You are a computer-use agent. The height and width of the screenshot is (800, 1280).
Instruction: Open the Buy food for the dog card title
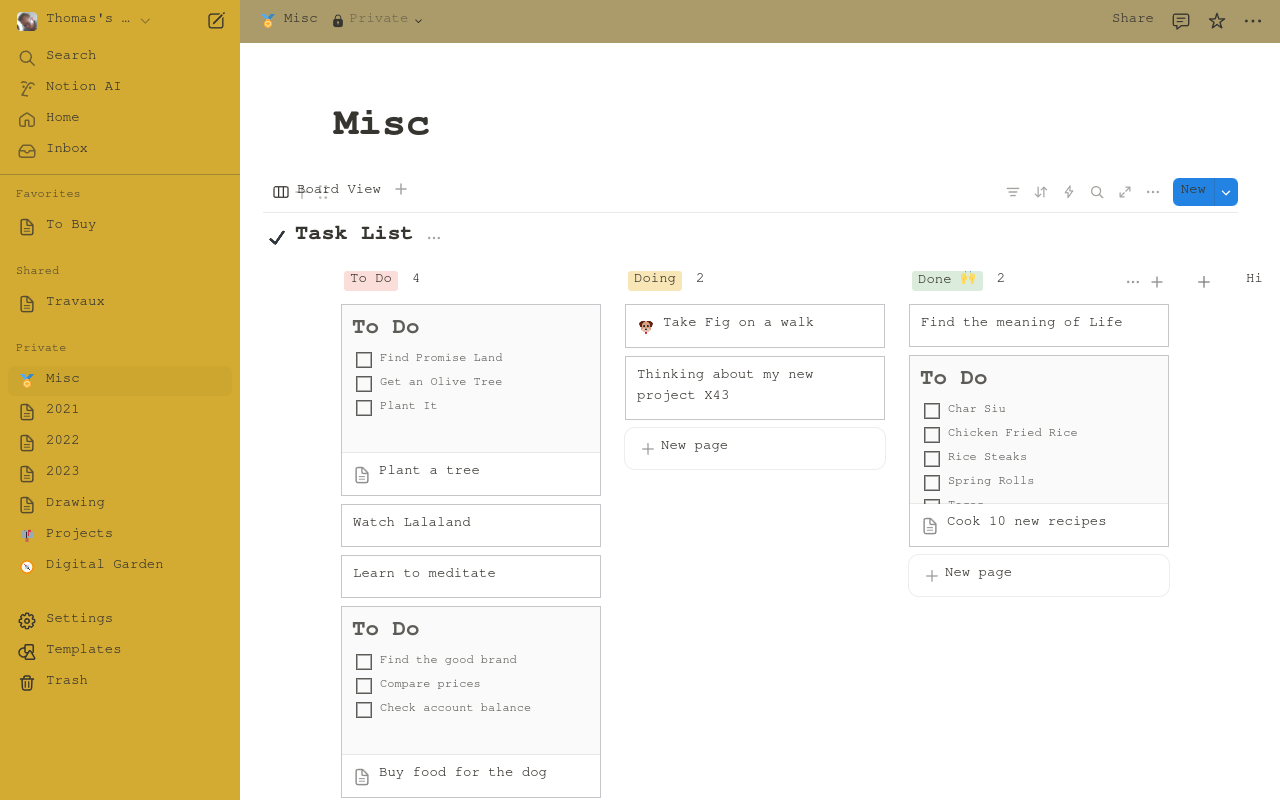point(463,773)
